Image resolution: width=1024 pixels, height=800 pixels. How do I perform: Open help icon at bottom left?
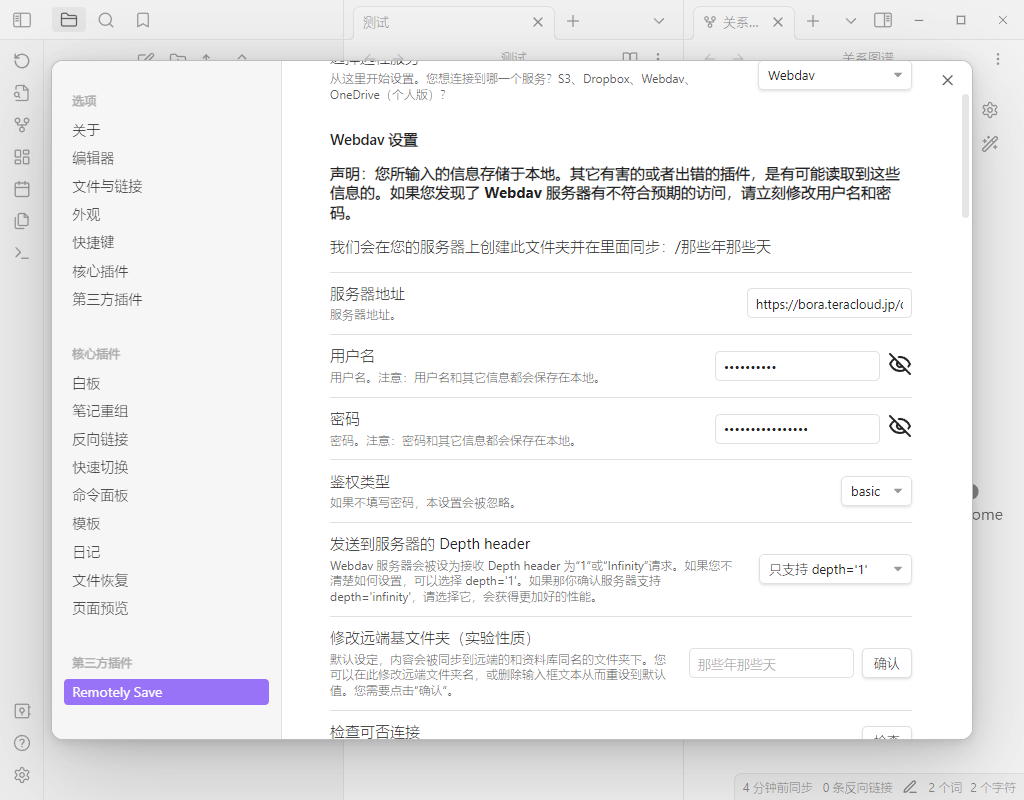(22, 743)
